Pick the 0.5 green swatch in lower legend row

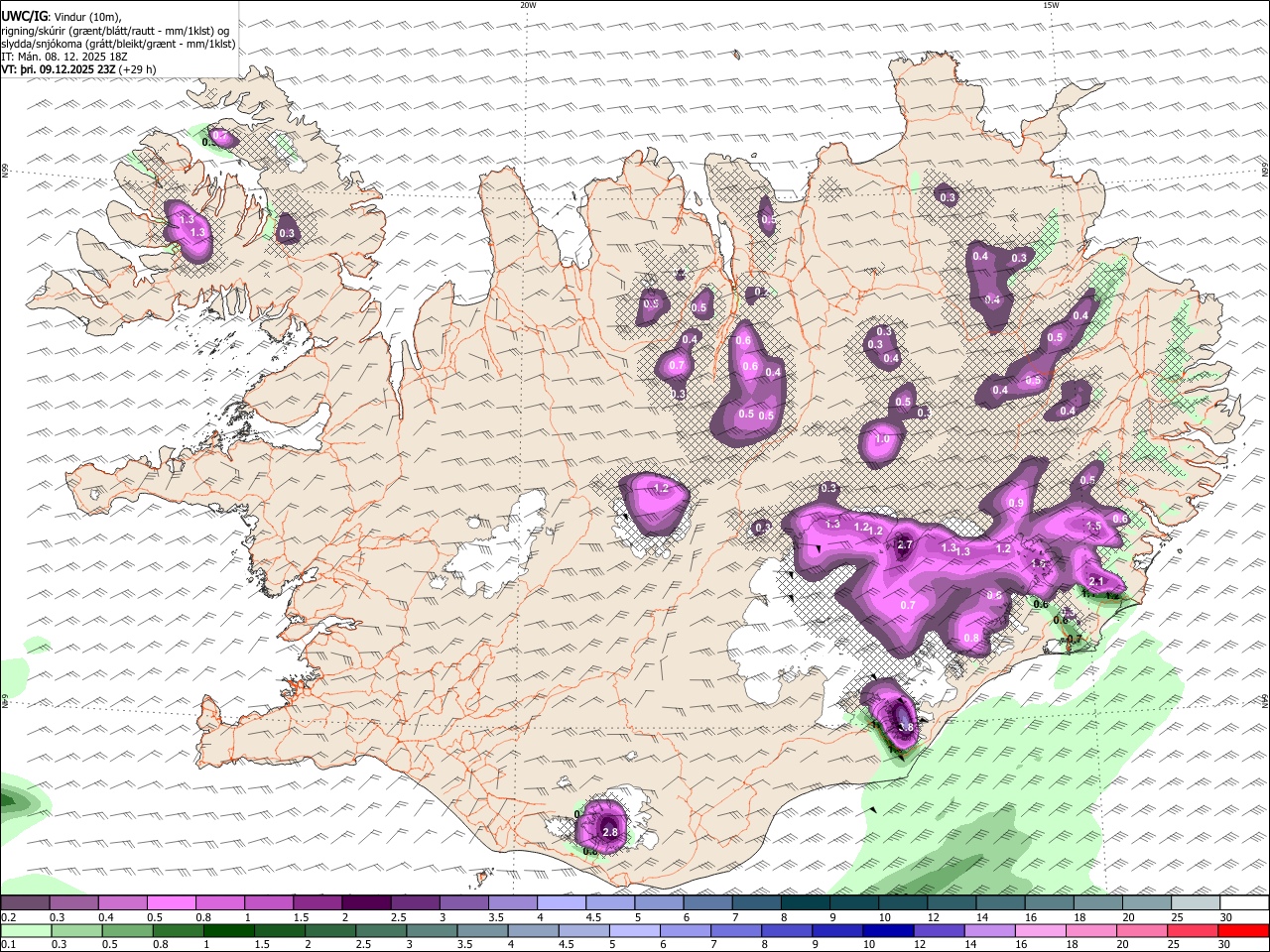click(127, 930)
